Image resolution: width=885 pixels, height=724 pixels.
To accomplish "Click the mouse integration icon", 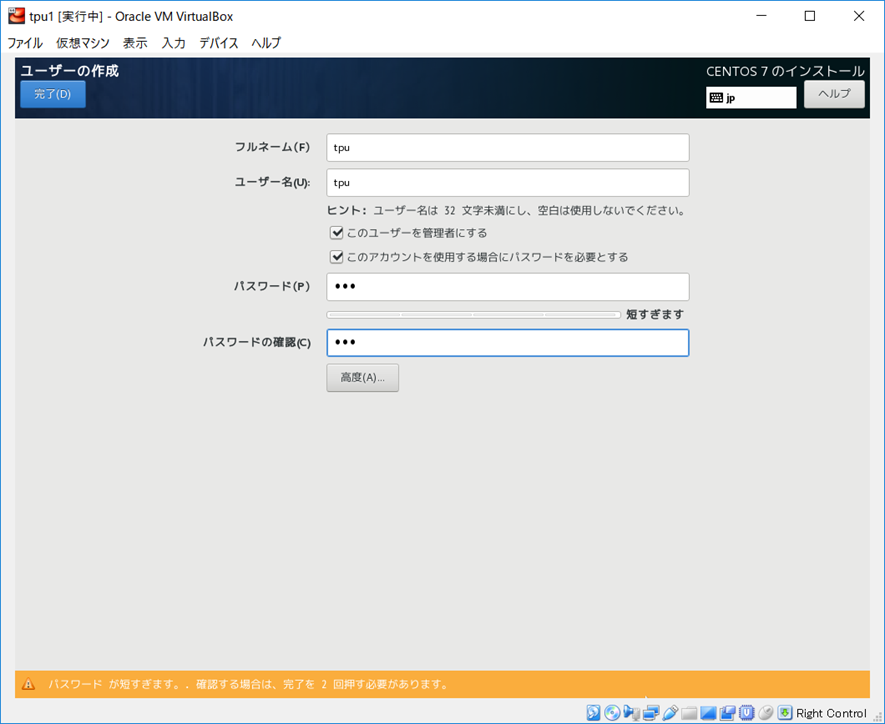I will (766, 713).
